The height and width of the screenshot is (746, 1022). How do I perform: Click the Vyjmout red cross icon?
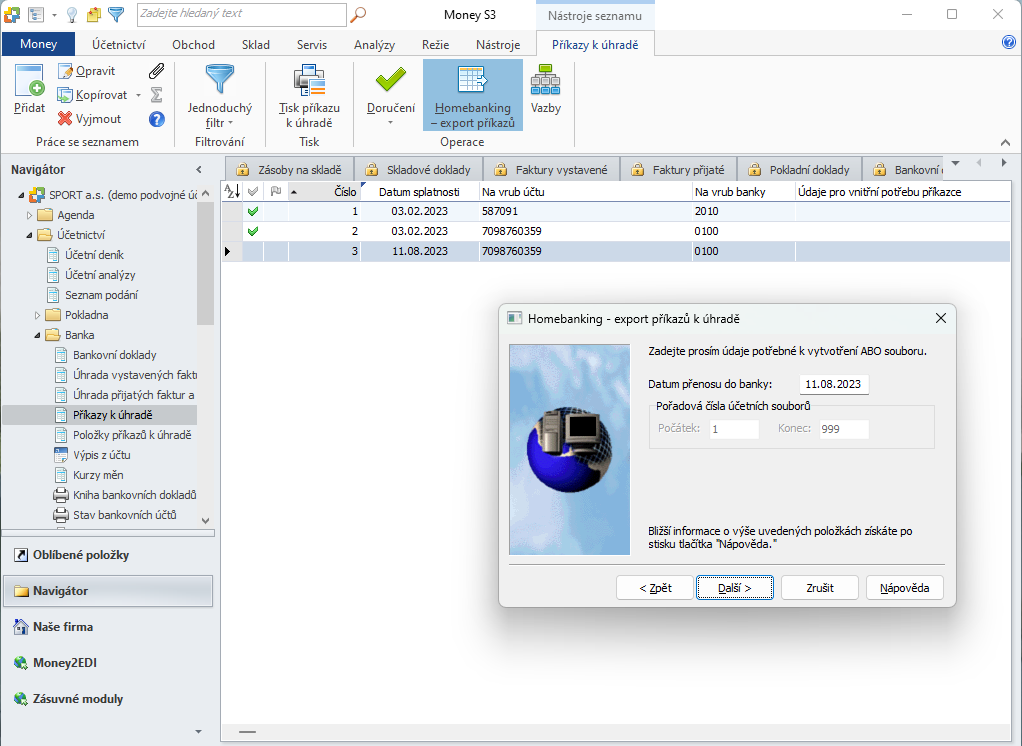click(65, 119)
